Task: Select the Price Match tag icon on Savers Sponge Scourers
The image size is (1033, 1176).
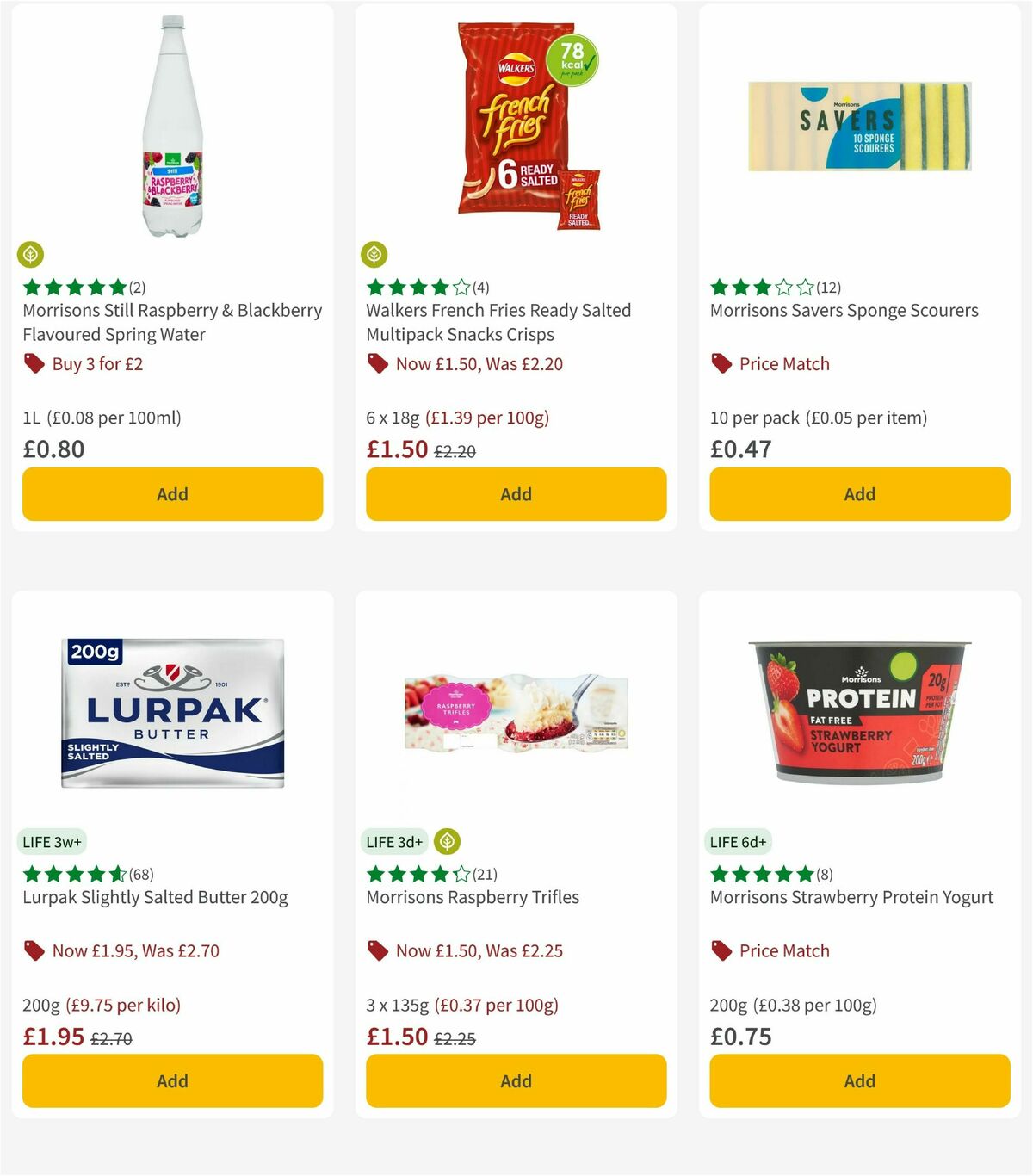Action: [721, 364]
